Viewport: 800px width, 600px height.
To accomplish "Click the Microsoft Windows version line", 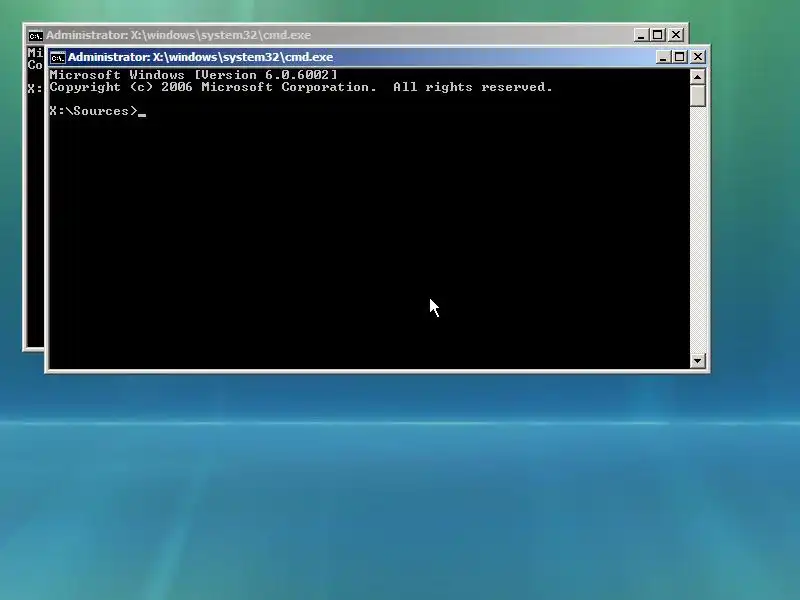I will tap(193, 75).
